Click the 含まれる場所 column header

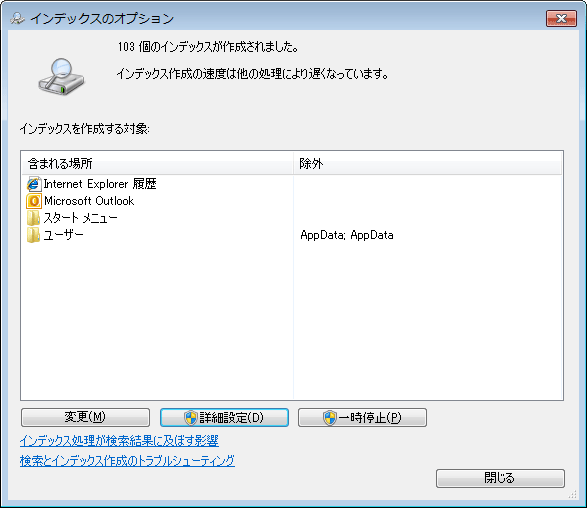[157, 164]
